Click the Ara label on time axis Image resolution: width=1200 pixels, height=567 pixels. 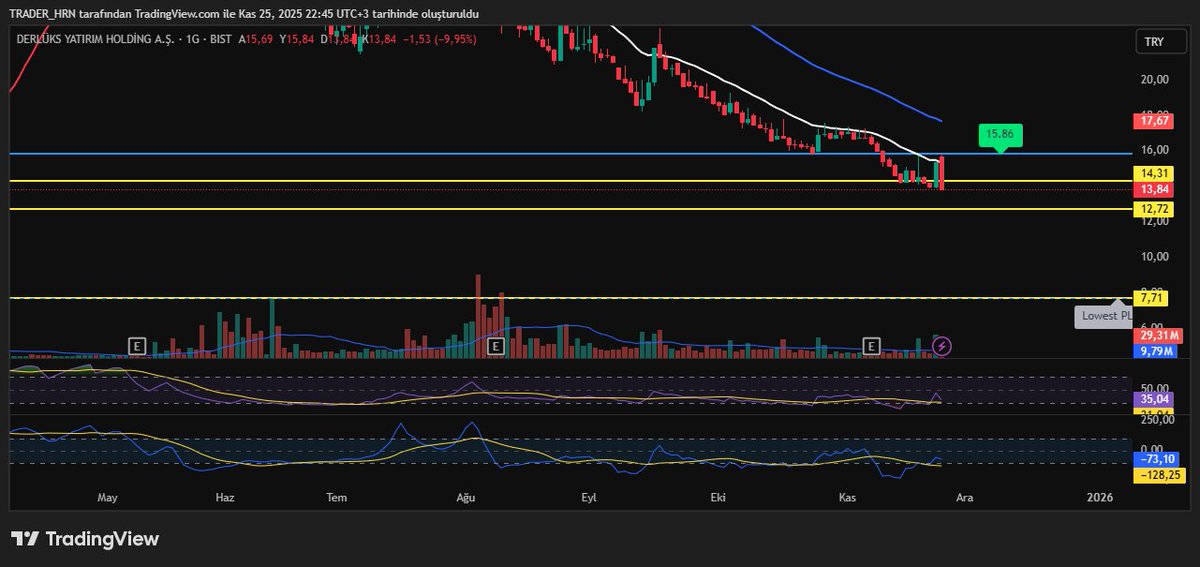[x=963, y=497]
